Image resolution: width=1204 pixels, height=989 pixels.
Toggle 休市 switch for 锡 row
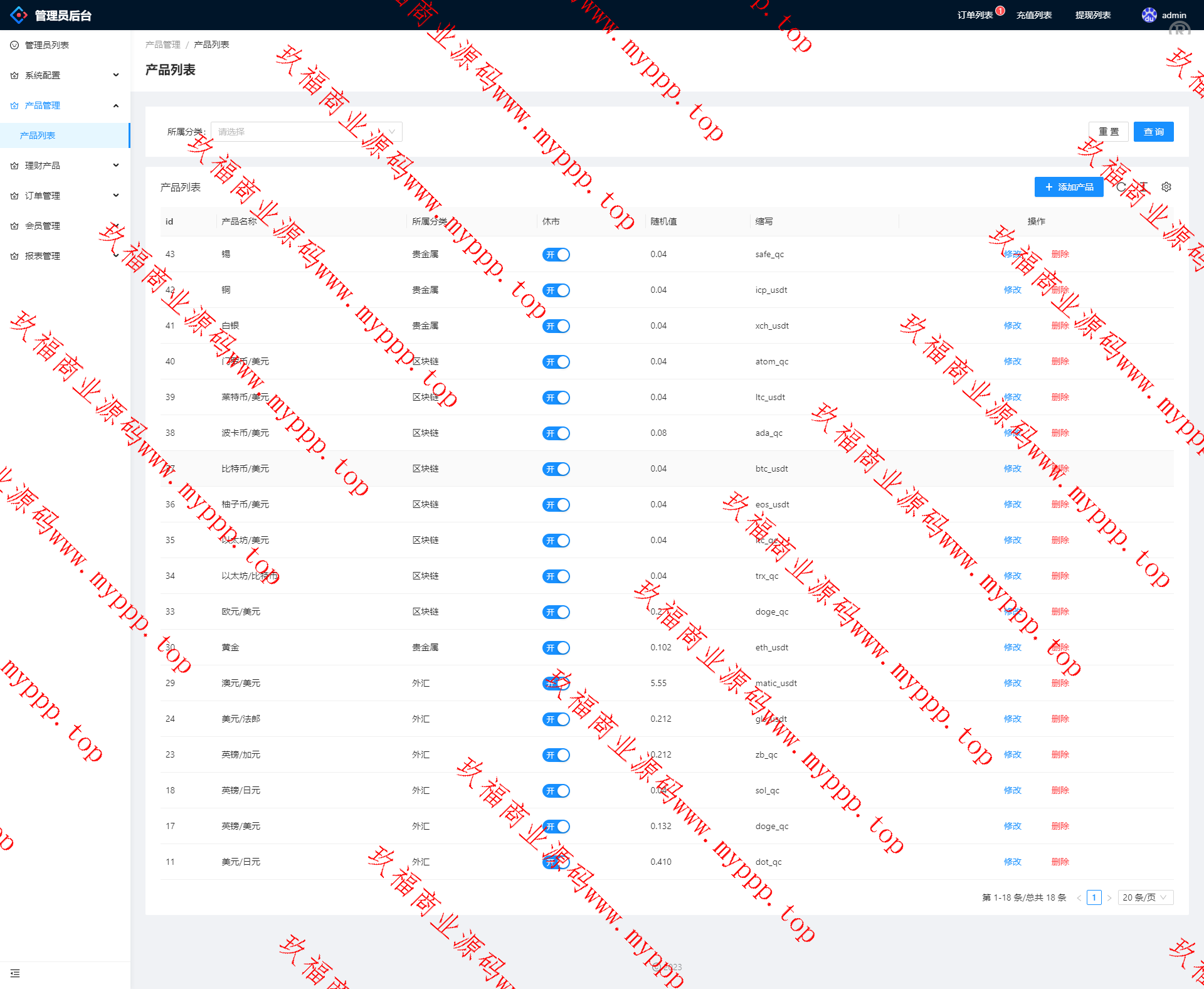(556, 255)
